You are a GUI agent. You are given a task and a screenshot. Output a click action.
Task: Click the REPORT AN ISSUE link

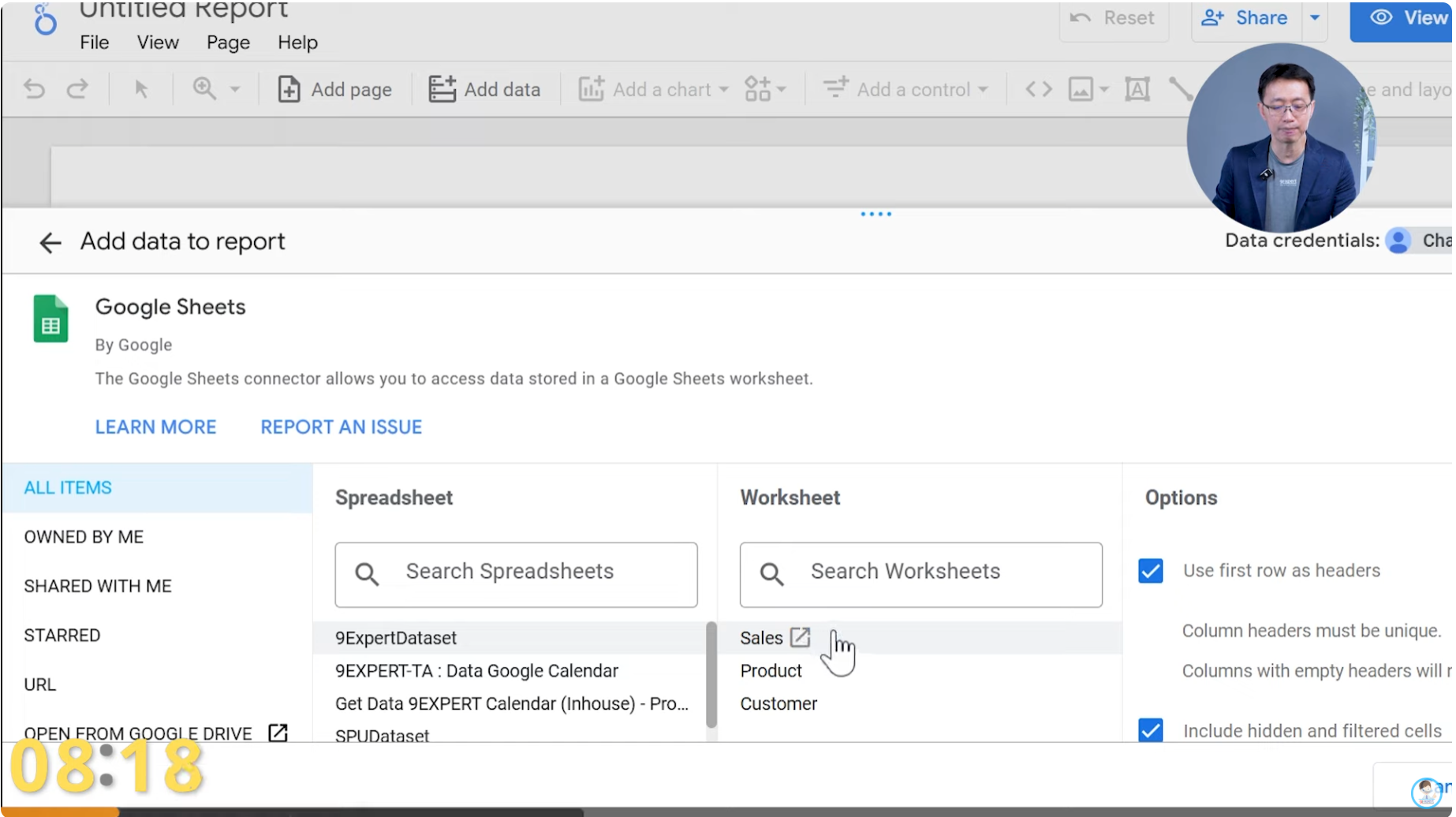click(341, 427)
